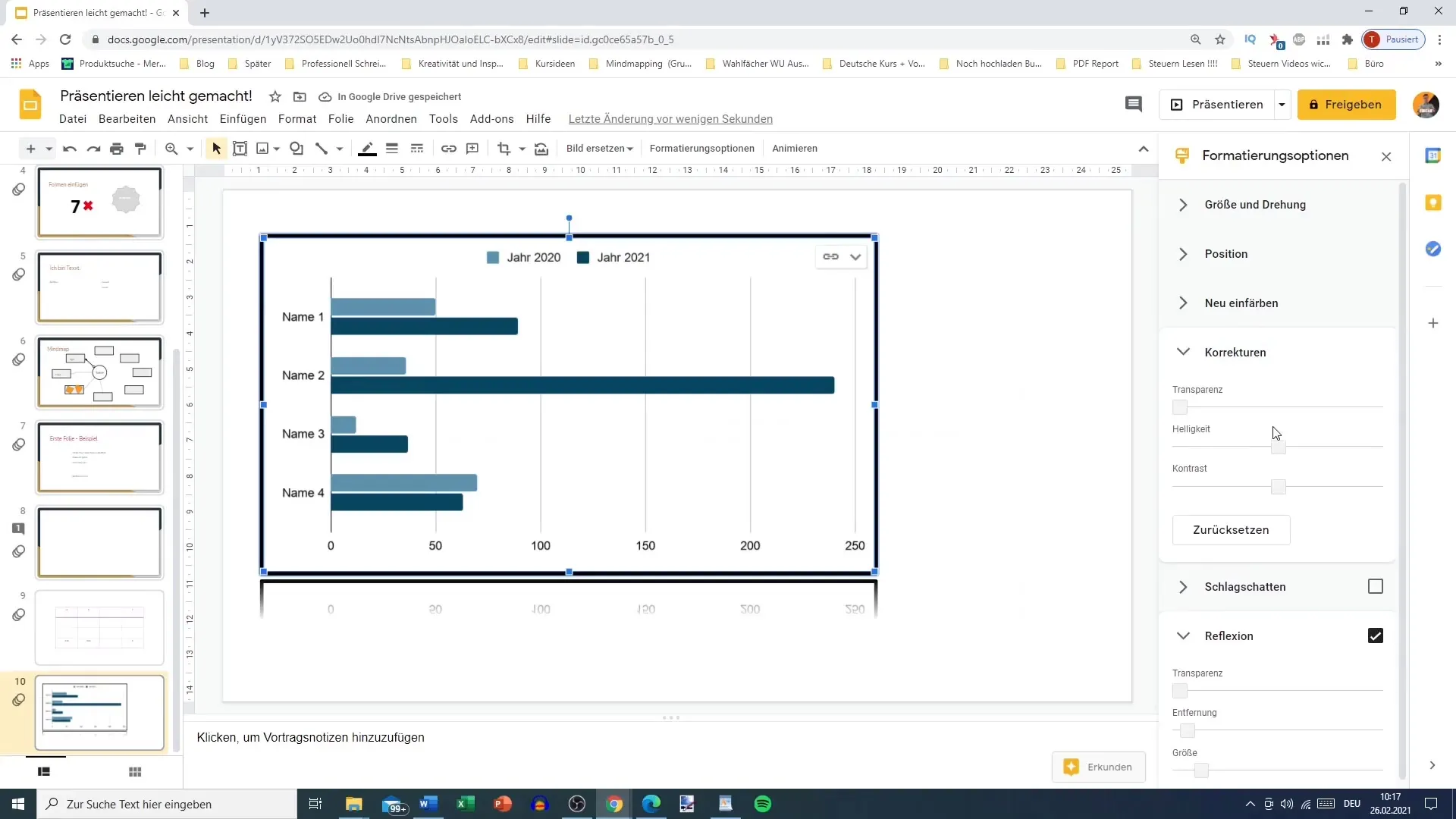The image size is (1456, 819).
Task: Click the Zurücksetzen button
Action: [1230, 530]
